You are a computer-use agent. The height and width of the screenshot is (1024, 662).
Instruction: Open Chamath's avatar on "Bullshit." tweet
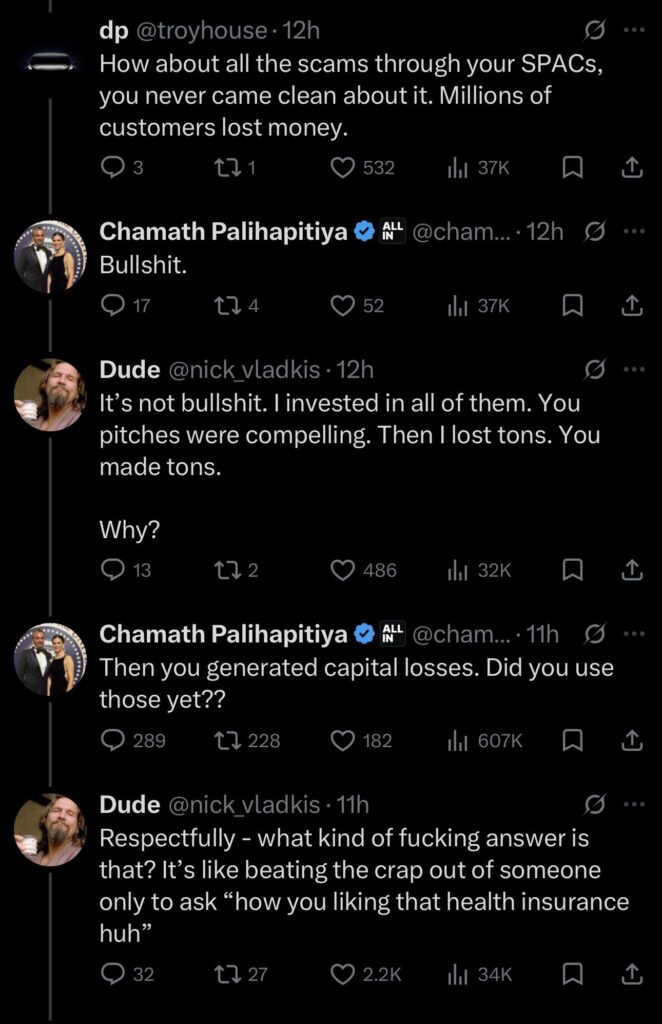click(47, 259)
